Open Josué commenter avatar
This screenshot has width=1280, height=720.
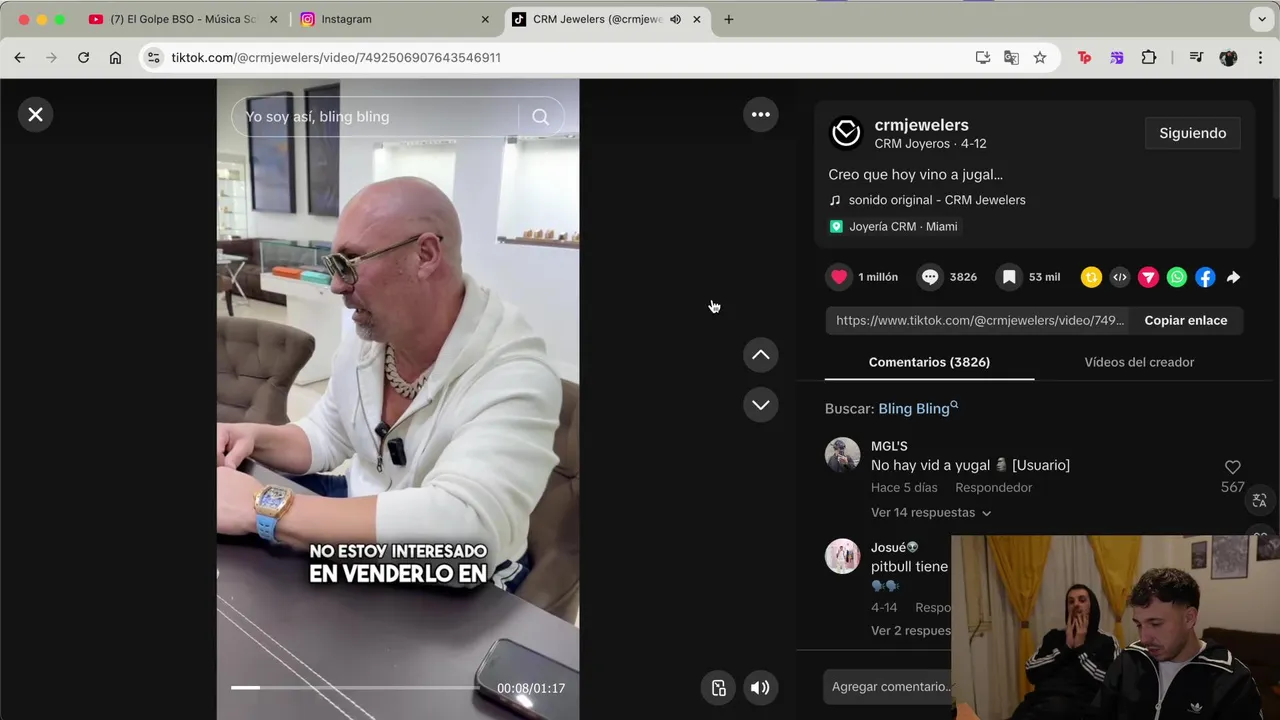point(842,556)
